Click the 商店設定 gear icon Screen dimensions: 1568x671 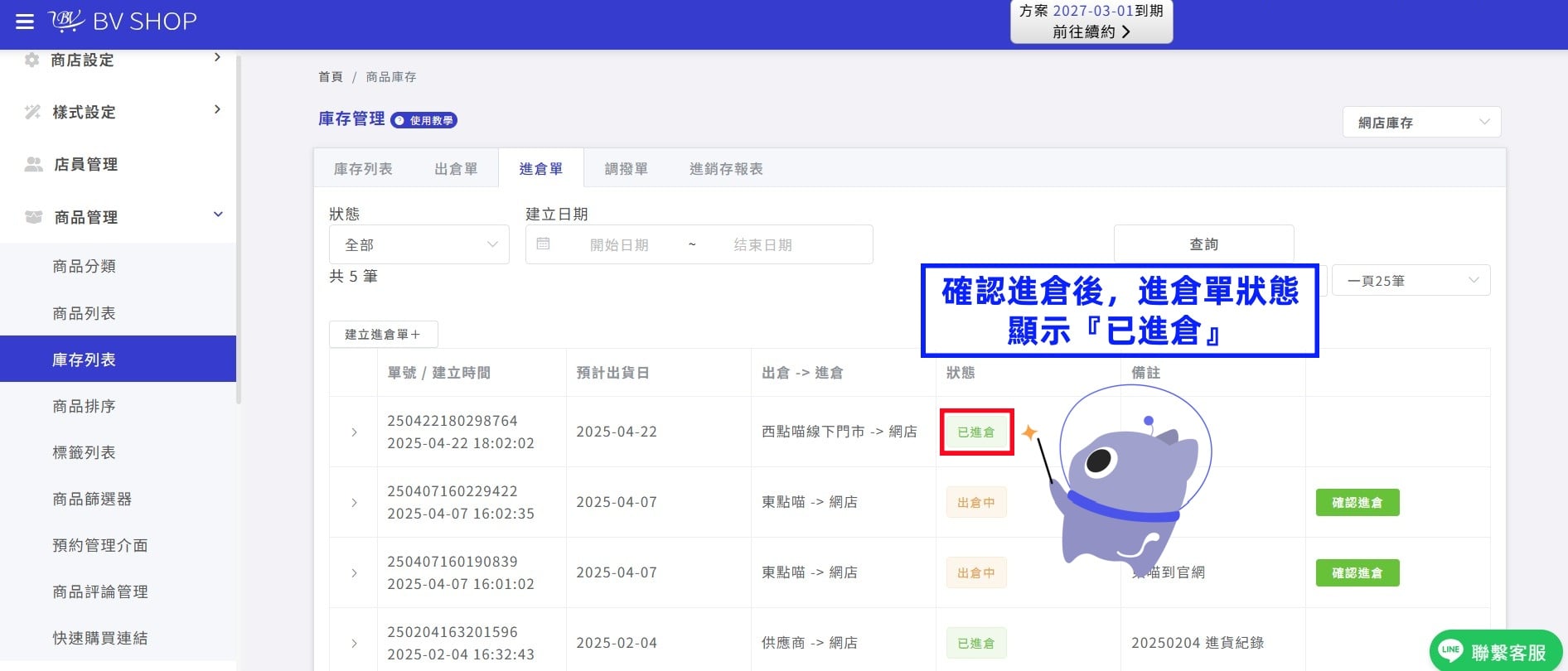32,60
